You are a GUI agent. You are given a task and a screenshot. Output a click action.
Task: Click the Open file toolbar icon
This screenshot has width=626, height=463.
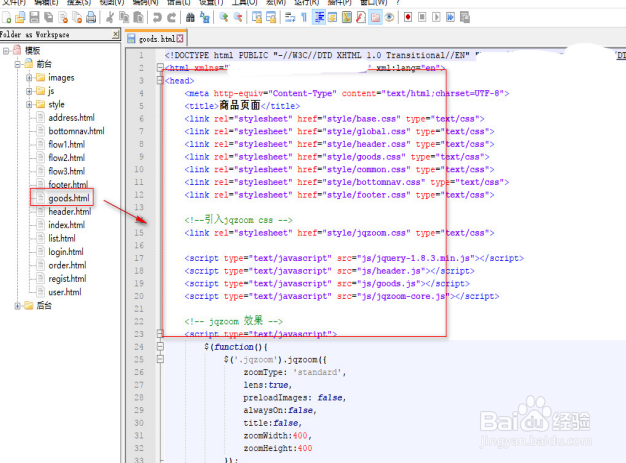[20, 18]
